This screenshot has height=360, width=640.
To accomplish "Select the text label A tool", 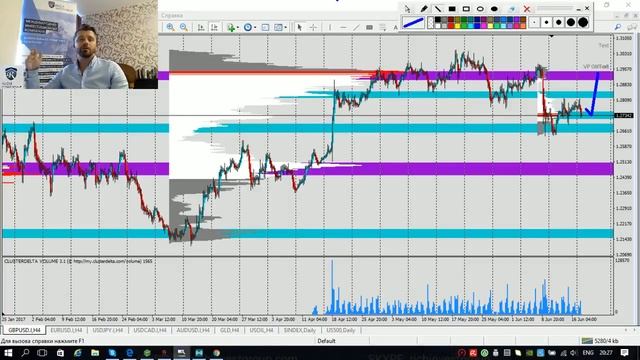I will (x=395, y=28).
